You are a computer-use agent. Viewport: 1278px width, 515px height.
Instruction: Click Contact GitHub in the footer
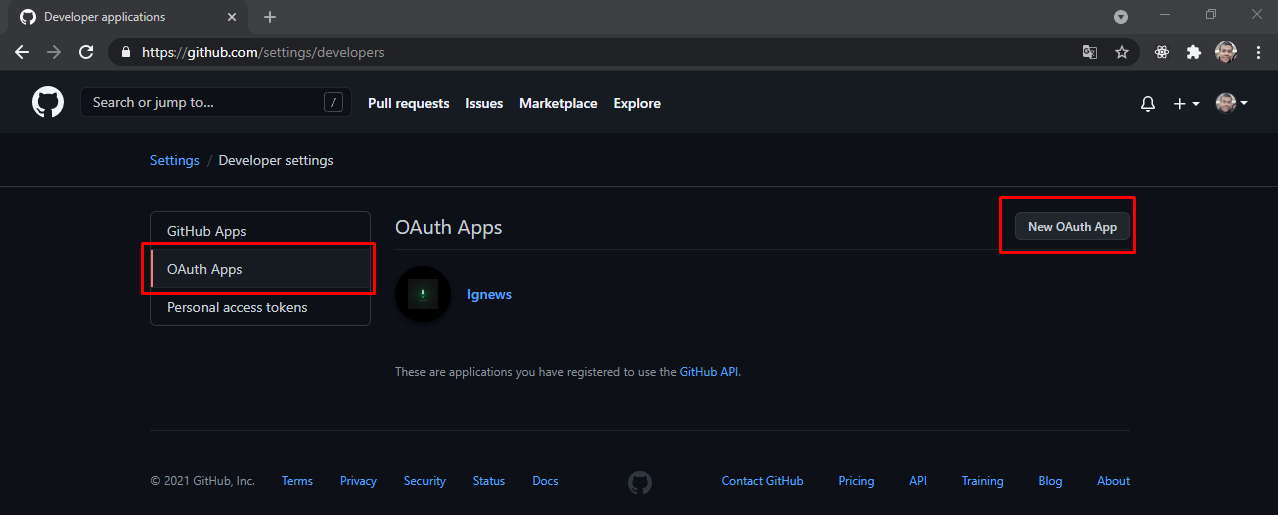[x=762, y=481]
